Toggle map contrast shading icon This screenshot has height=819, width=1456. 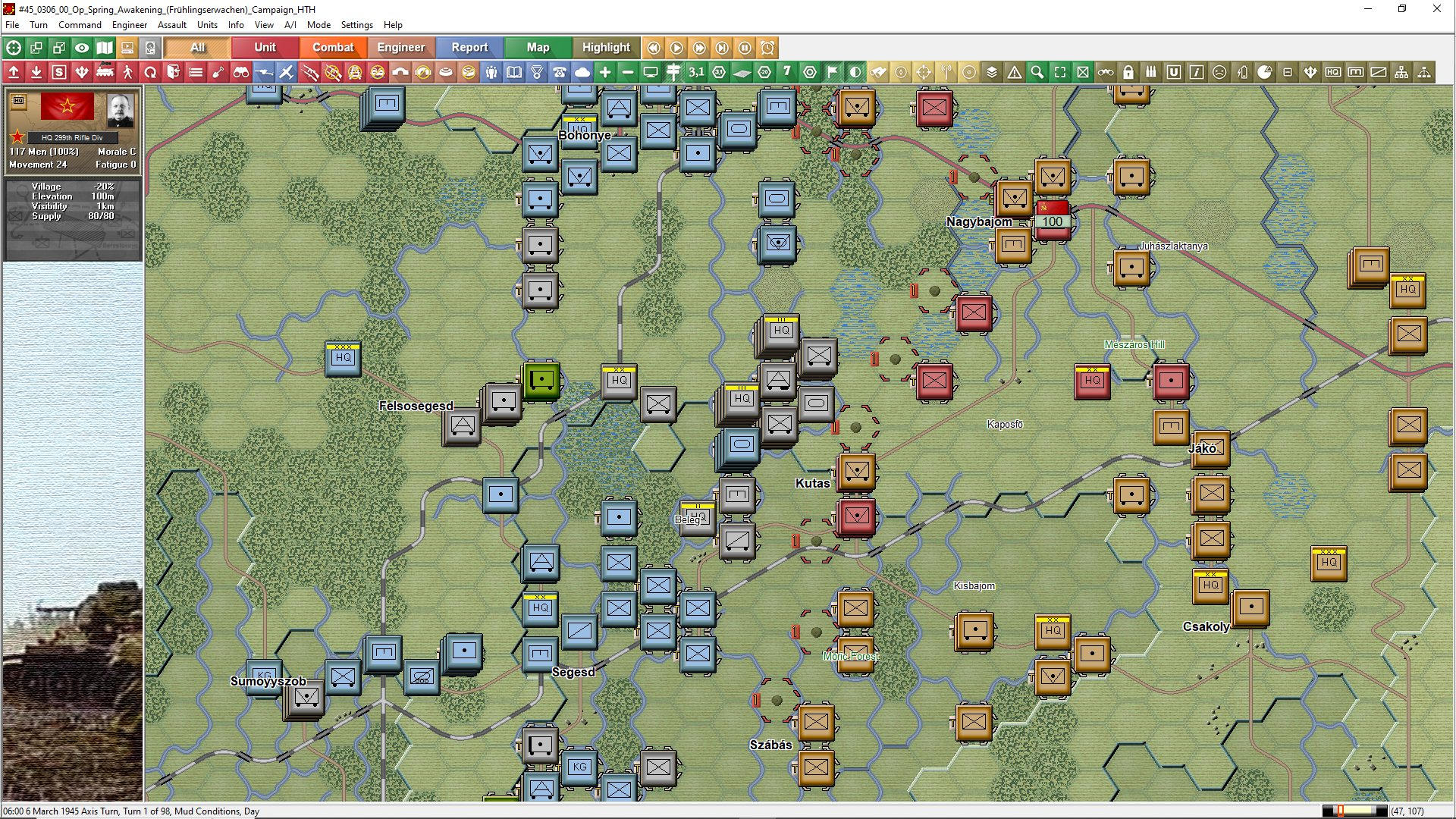coord(855,72)
